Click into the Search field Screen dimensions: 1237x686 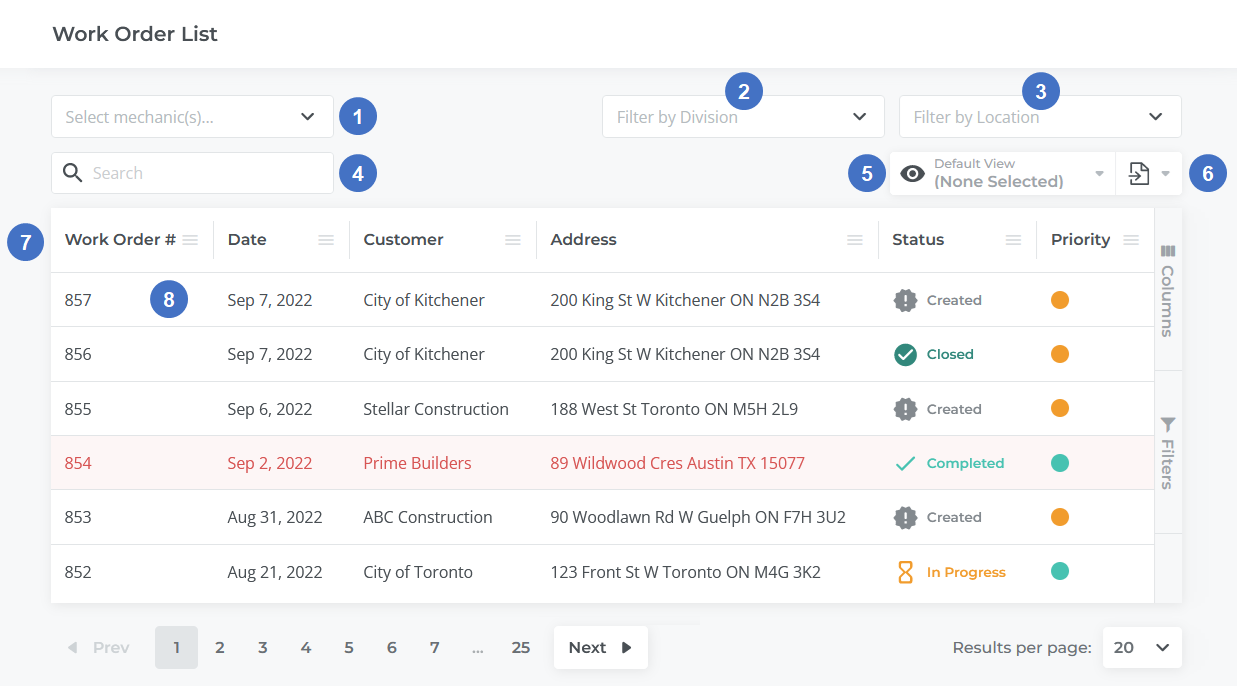(205, 173)
